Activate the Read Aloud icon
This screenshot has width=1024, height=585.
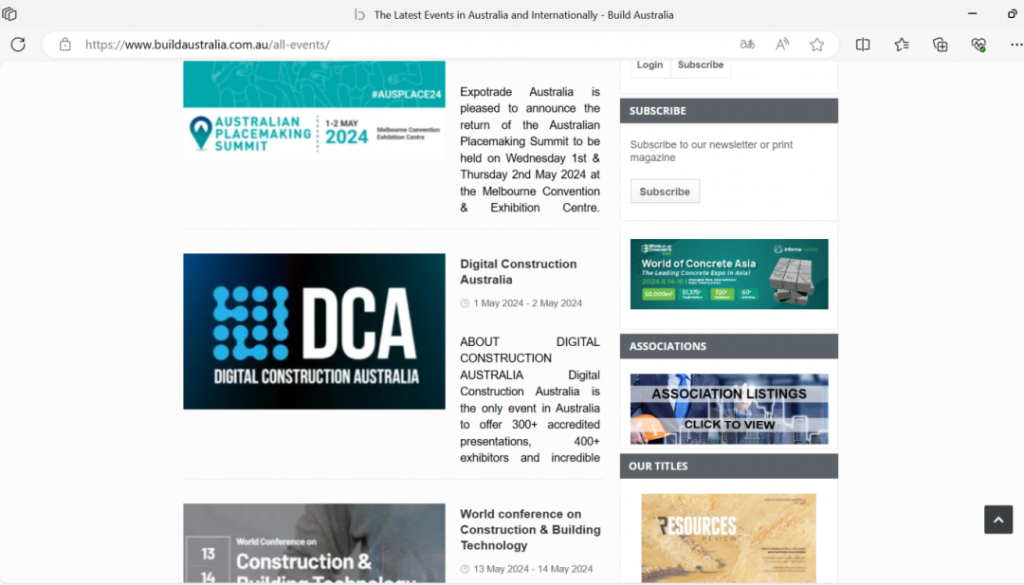[782, 44]
